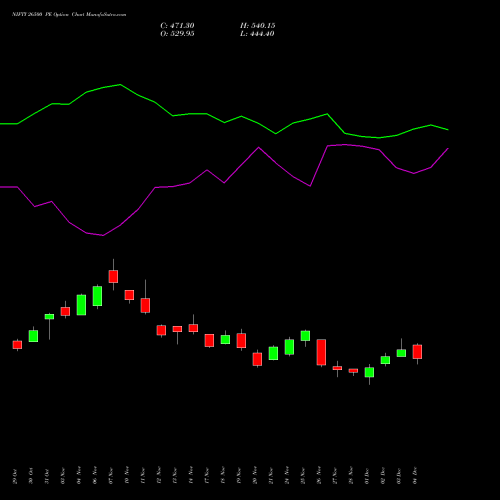
Task: Click the NIFTY PE Option chart title
Action: coord(69,15)
